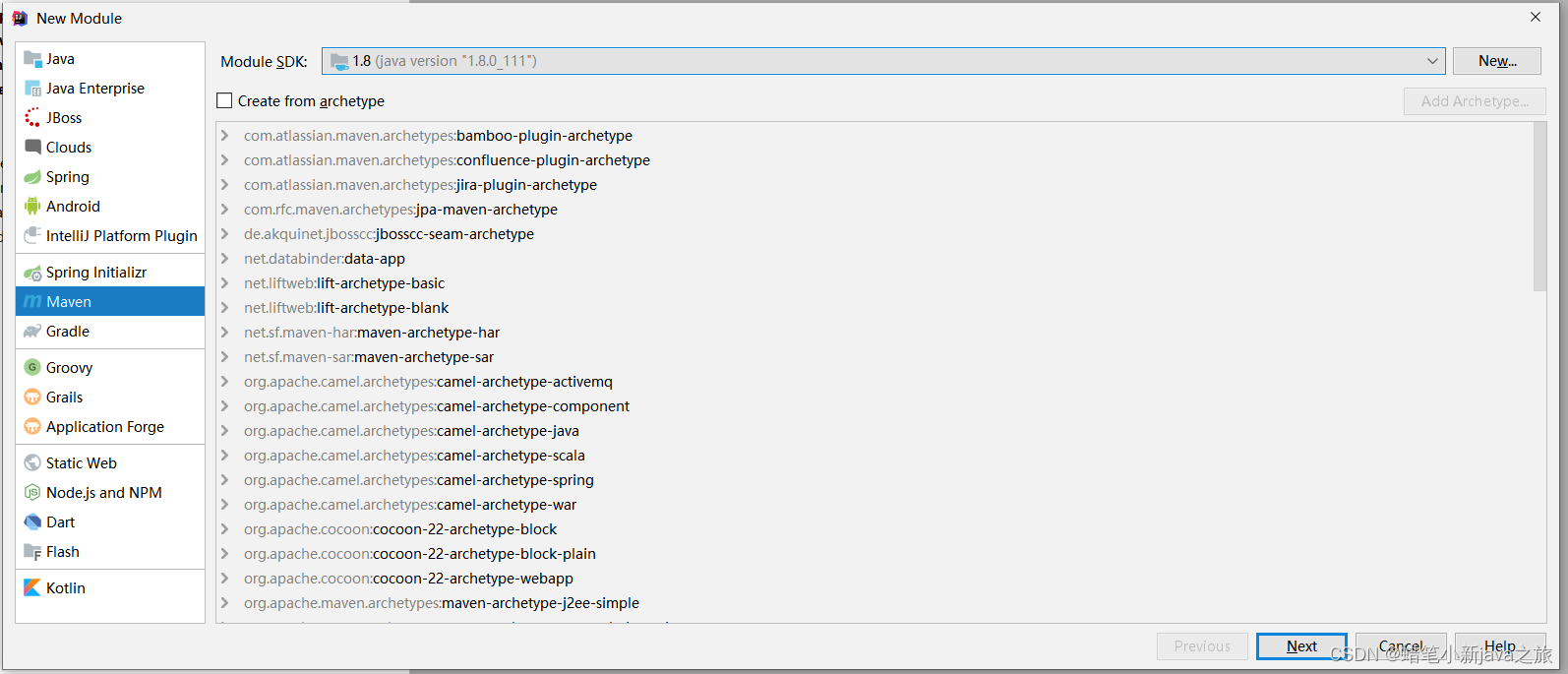Click the Help button
This screenshot has height=674, width=1568.
tap(1500, 646)
